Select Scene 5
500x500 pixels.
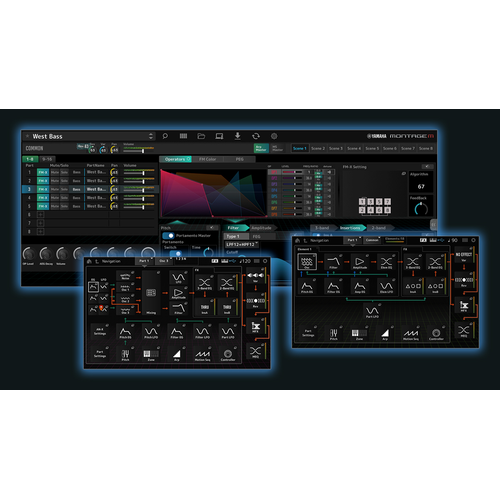(372, 148)
